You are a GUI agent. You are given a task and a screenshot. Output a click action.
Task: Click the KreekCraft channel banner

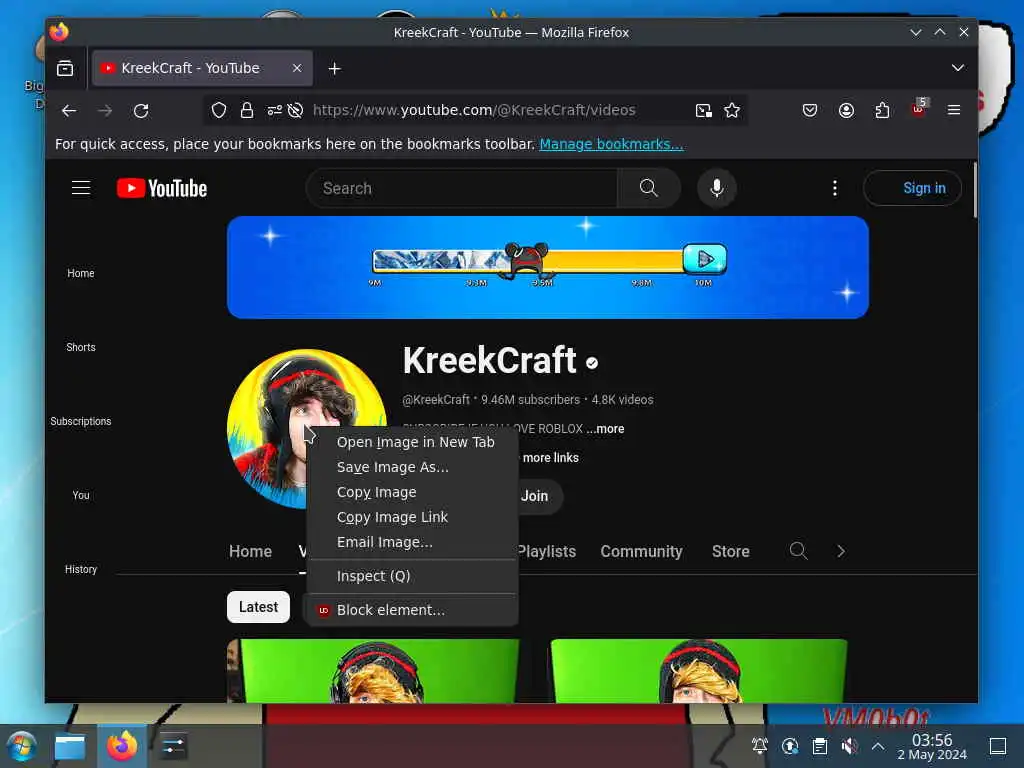coord(547,267)
